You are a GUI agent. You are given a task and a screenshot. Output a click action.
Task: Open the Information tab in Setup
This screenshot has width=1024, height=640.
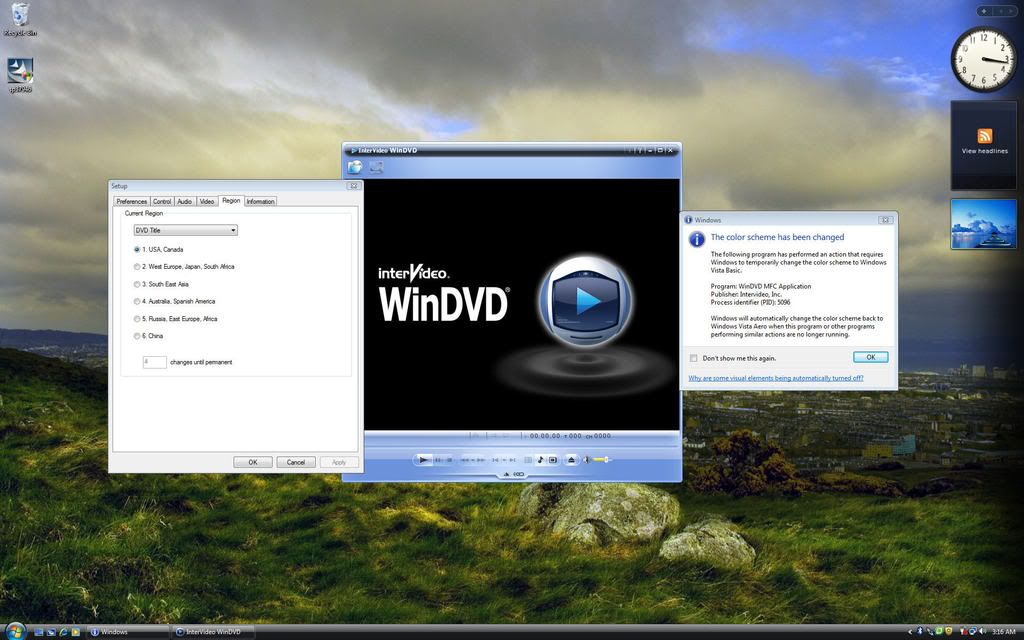(260, 201)
